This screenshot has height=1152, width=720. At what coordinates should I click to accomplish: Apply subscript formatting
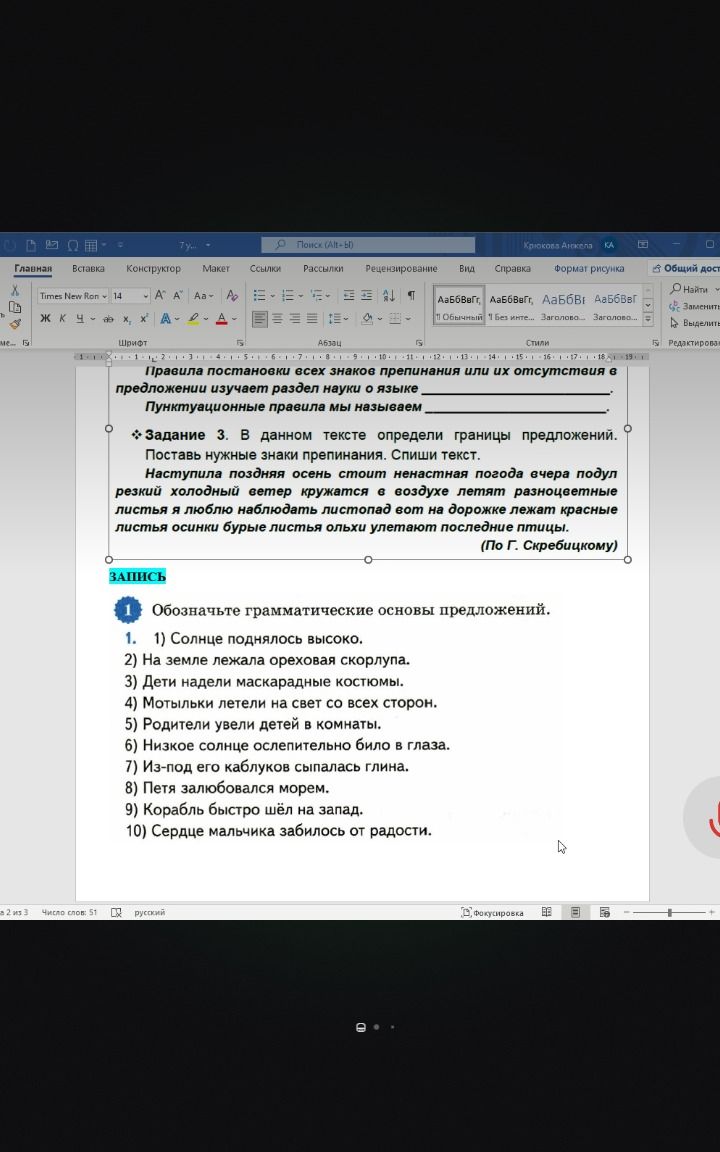click(127, 319)
